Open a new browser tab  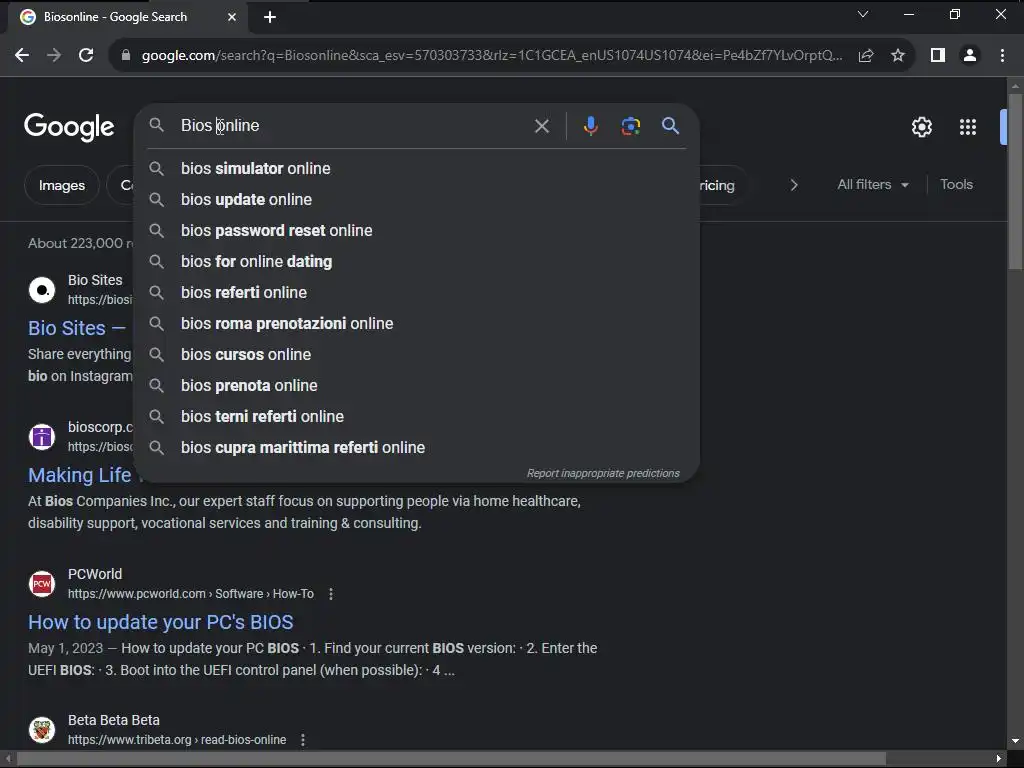(270, 18)
